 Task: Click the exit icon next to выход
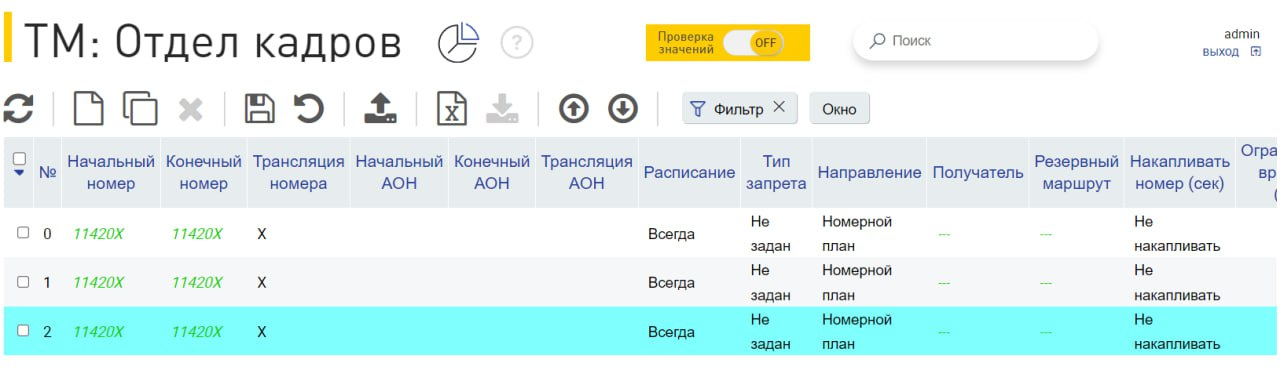coord(1256,51)
